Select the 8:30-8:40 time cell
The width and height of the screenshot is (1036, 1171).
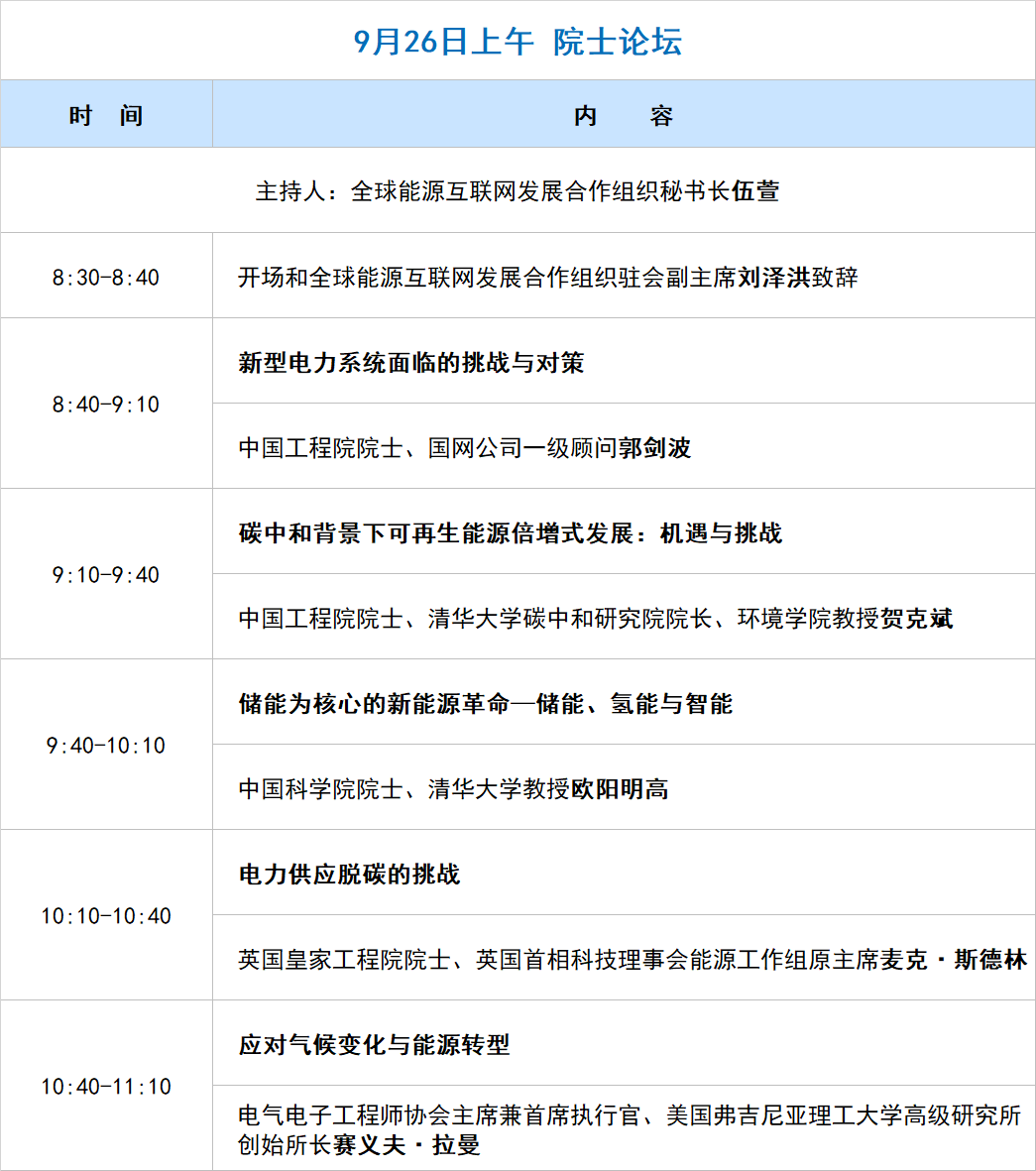click(106, 277)
